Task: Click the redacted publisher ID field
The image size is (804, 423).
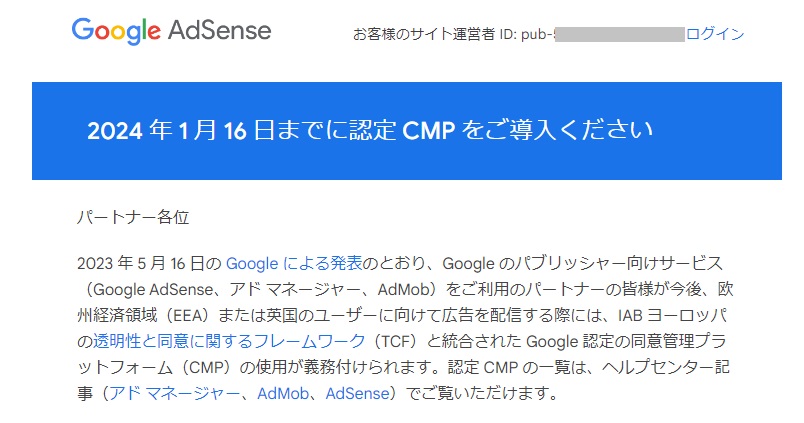Action: (620, 34)
